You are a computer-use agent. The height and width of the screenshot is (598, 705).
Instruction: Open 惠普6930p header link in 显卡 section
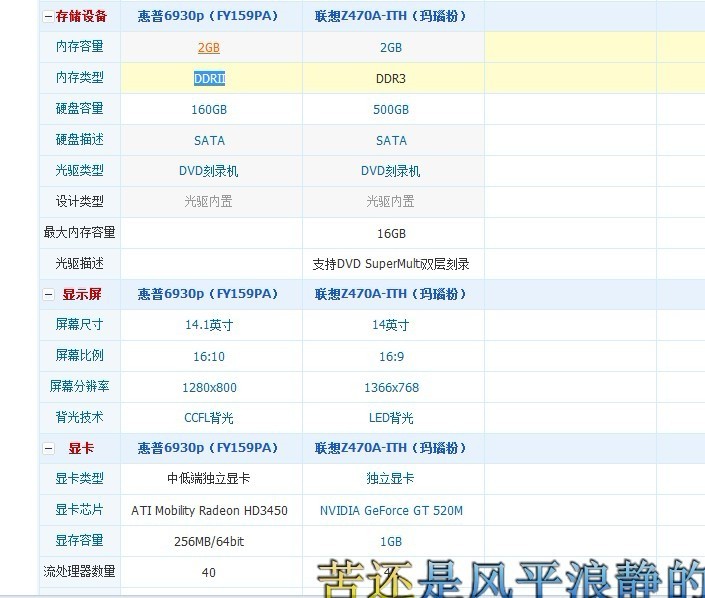pyautogui.click(x=208, y=448)
